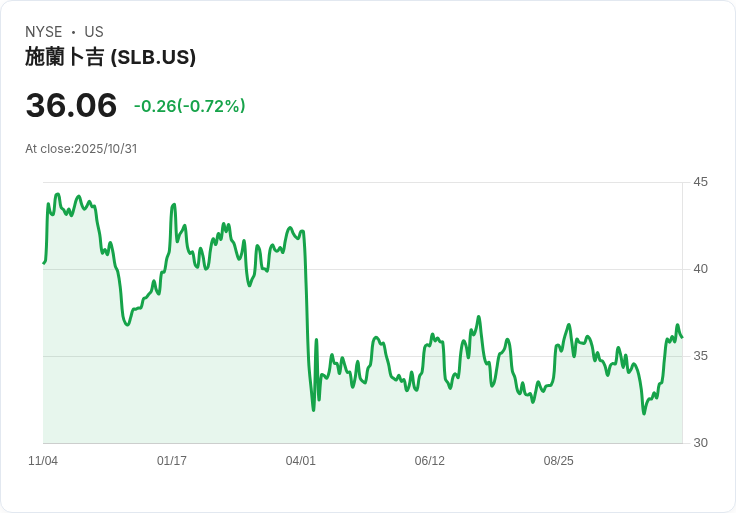Click the 40 value on the price axis
736x513 pixels.
pyautogui.click(x=700, y=269)
